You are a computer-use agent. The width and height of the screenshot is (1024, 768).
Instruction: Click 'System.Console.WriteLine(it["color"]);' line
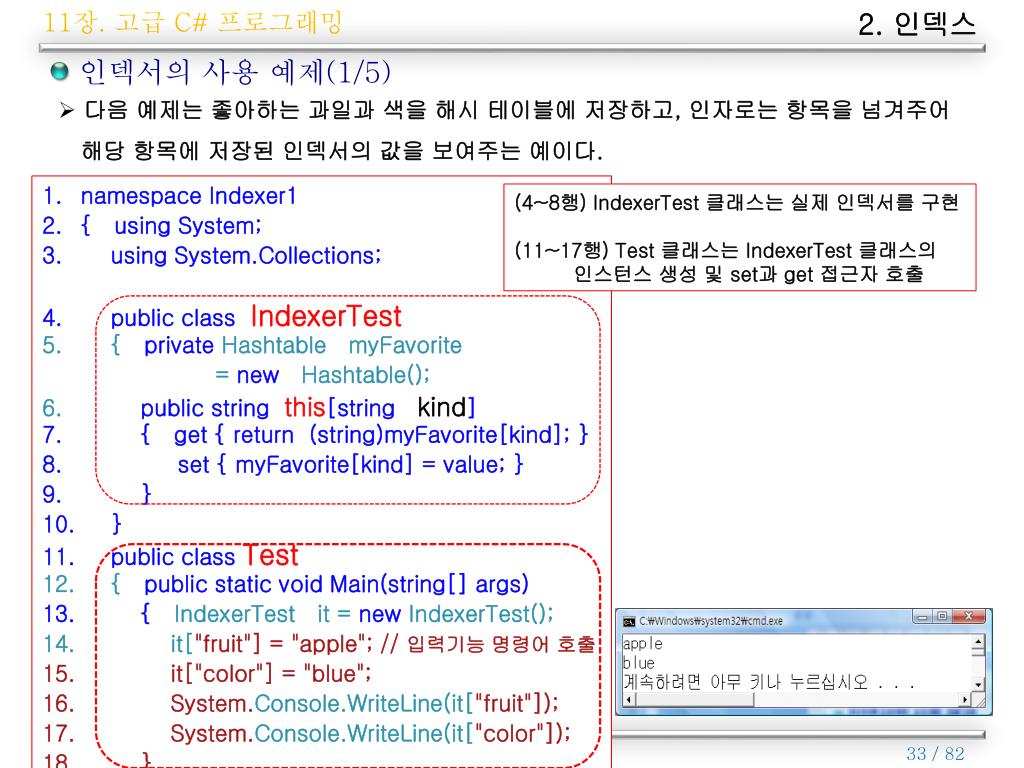(x=370, y=733)
